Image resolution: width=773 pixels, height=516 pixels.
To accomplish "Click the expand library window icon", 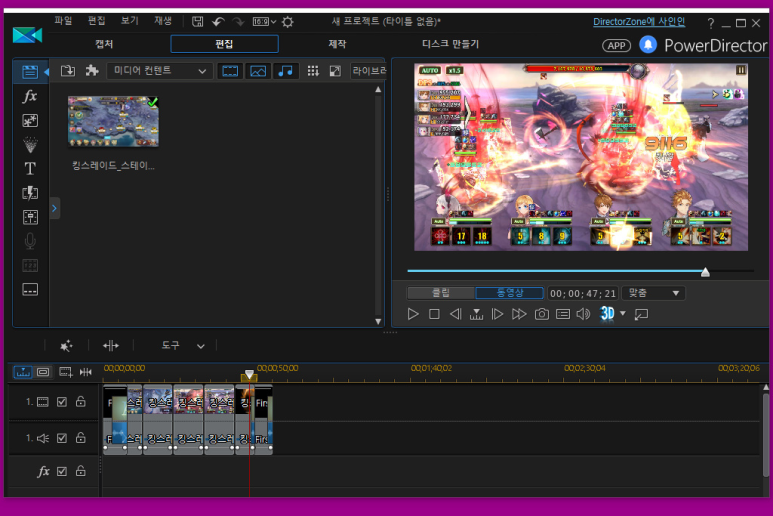I will click(335, 71).
